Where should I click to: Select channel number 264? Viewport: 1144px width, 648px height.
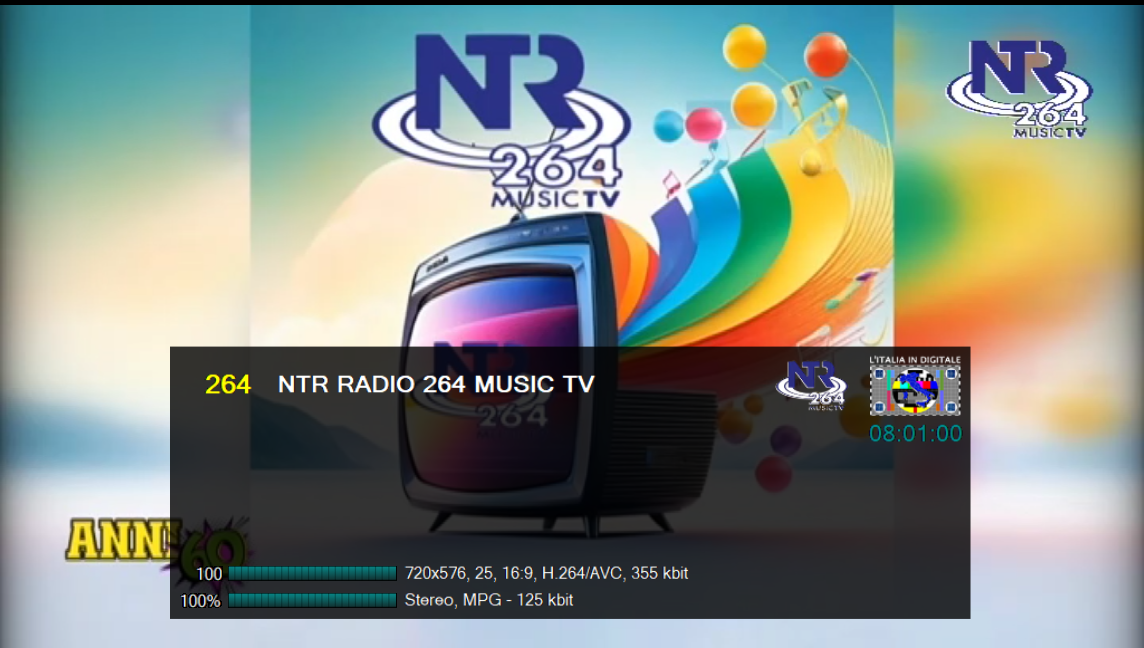click(x=228, y=385)
